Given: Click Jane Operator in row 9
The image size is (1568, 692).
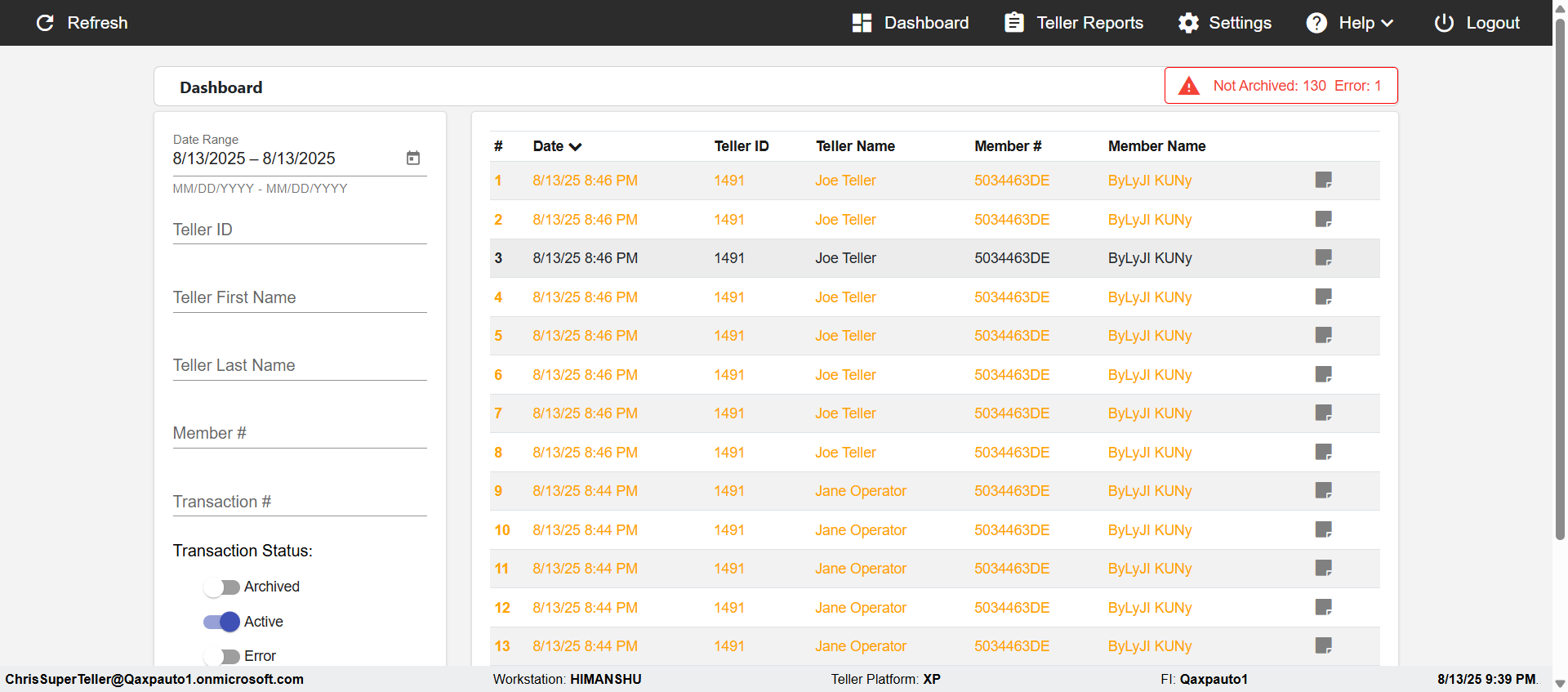Looking at the screenshot, I should (x=861, y=491).
